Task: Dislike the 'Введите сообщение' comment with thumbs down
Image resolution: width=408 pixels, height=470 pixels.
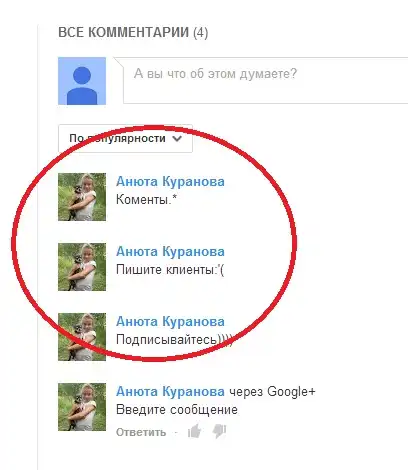Action: tap(219, 432)
